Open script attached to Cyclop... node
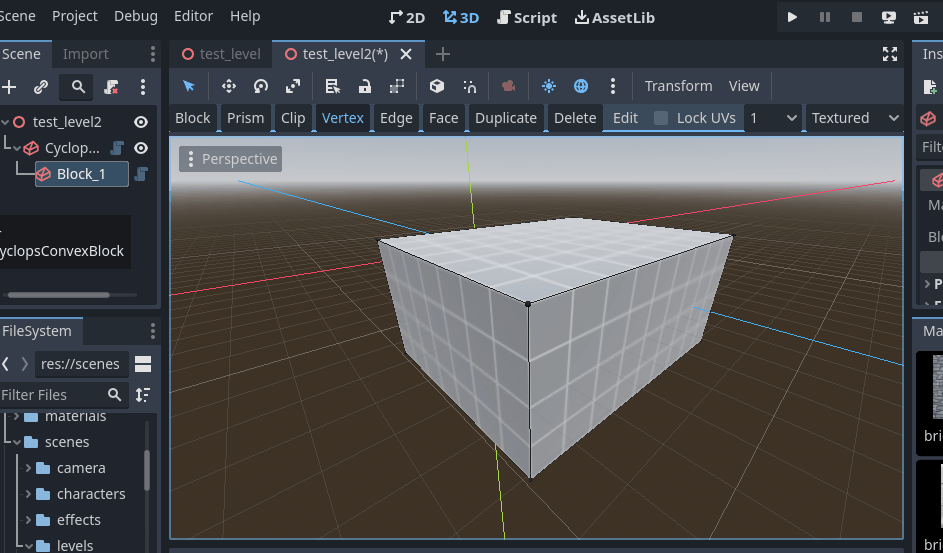Screen dimensions: 943x553 (x=117, y=148)
